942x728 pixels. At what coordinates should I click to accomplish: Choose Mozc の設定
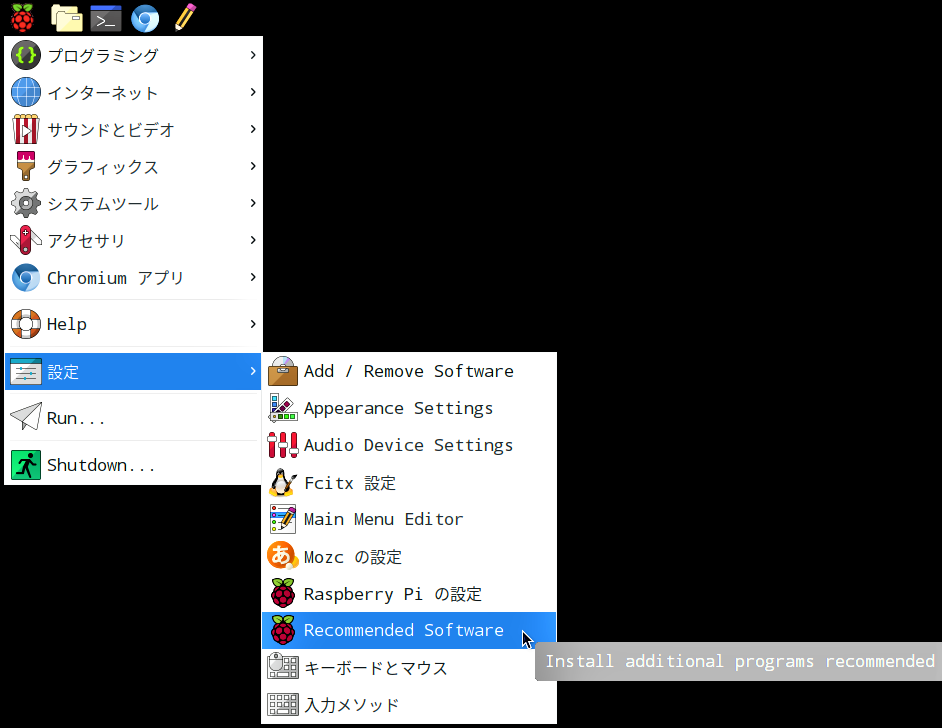tap(409, 556)
